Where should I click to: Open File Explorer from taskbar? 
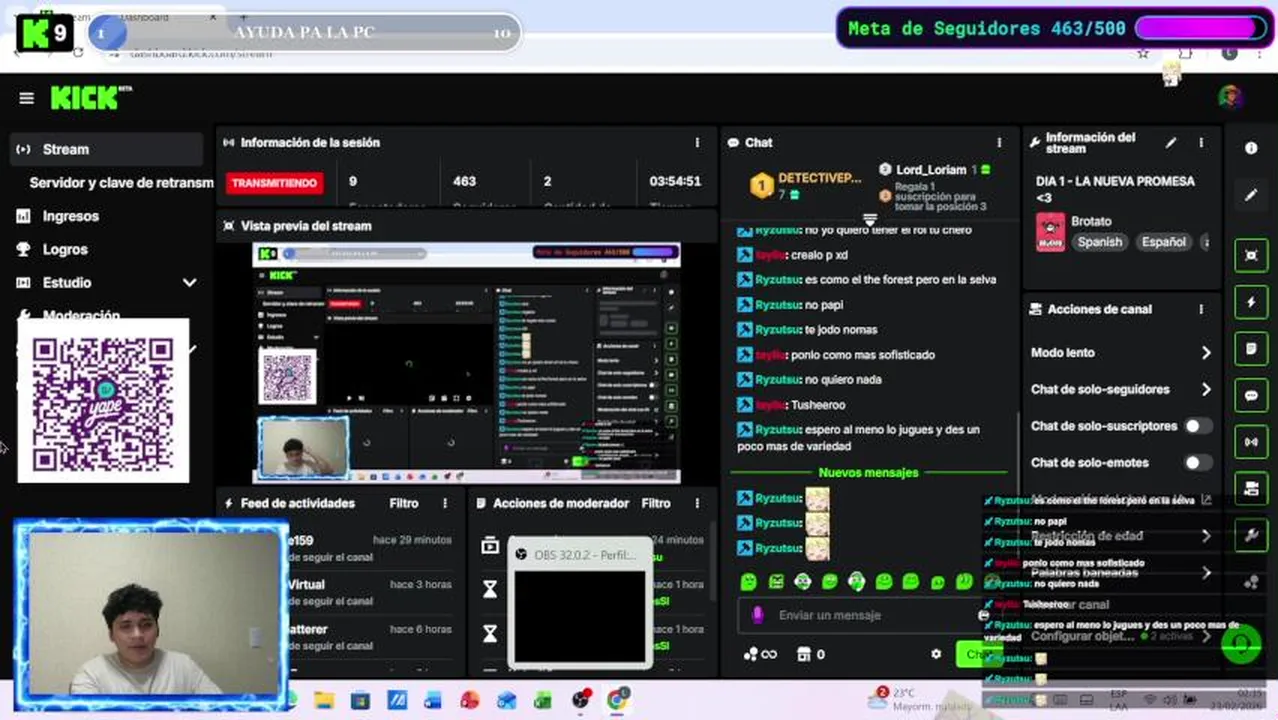pyautogui.click(x=324, y=700)
